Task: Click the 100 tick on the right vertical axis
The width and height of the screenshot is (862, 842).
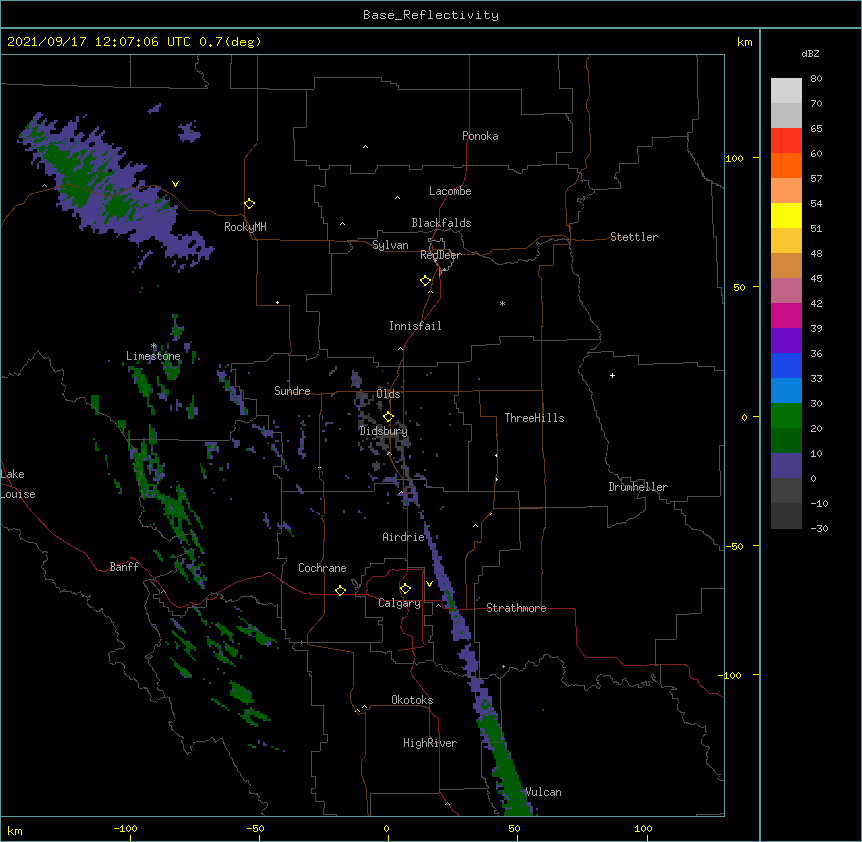Action: click(734, 158)
